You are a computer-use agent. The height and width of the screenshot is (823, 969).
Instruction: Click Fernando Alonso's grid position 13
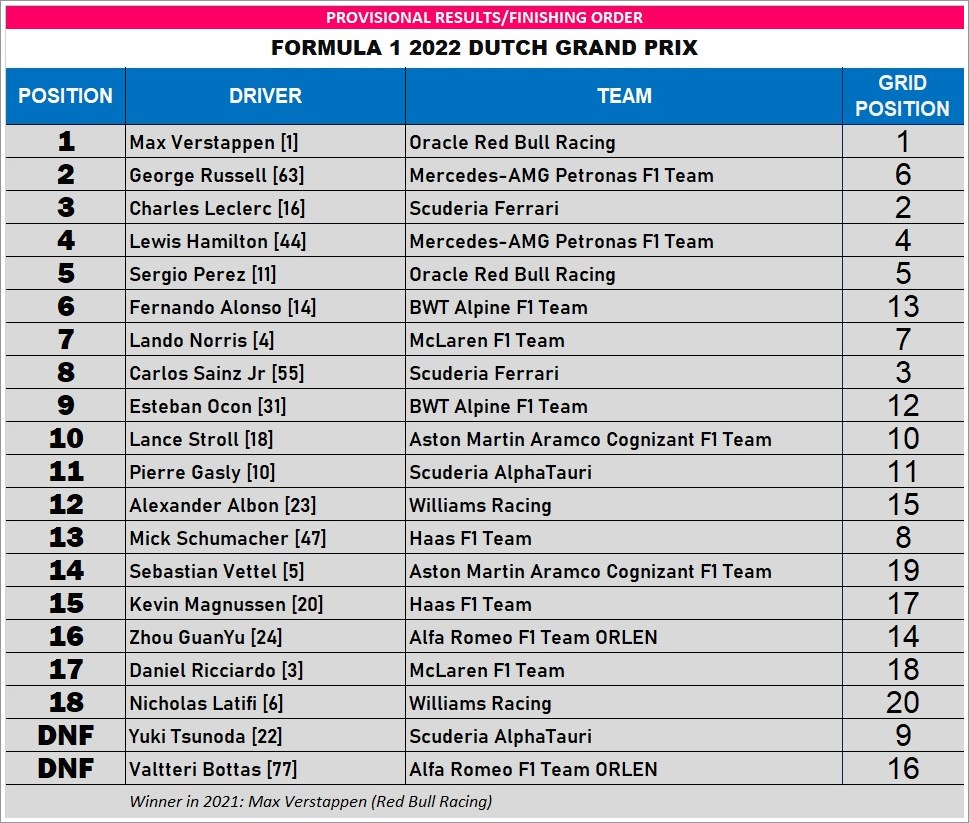(903, 307)
